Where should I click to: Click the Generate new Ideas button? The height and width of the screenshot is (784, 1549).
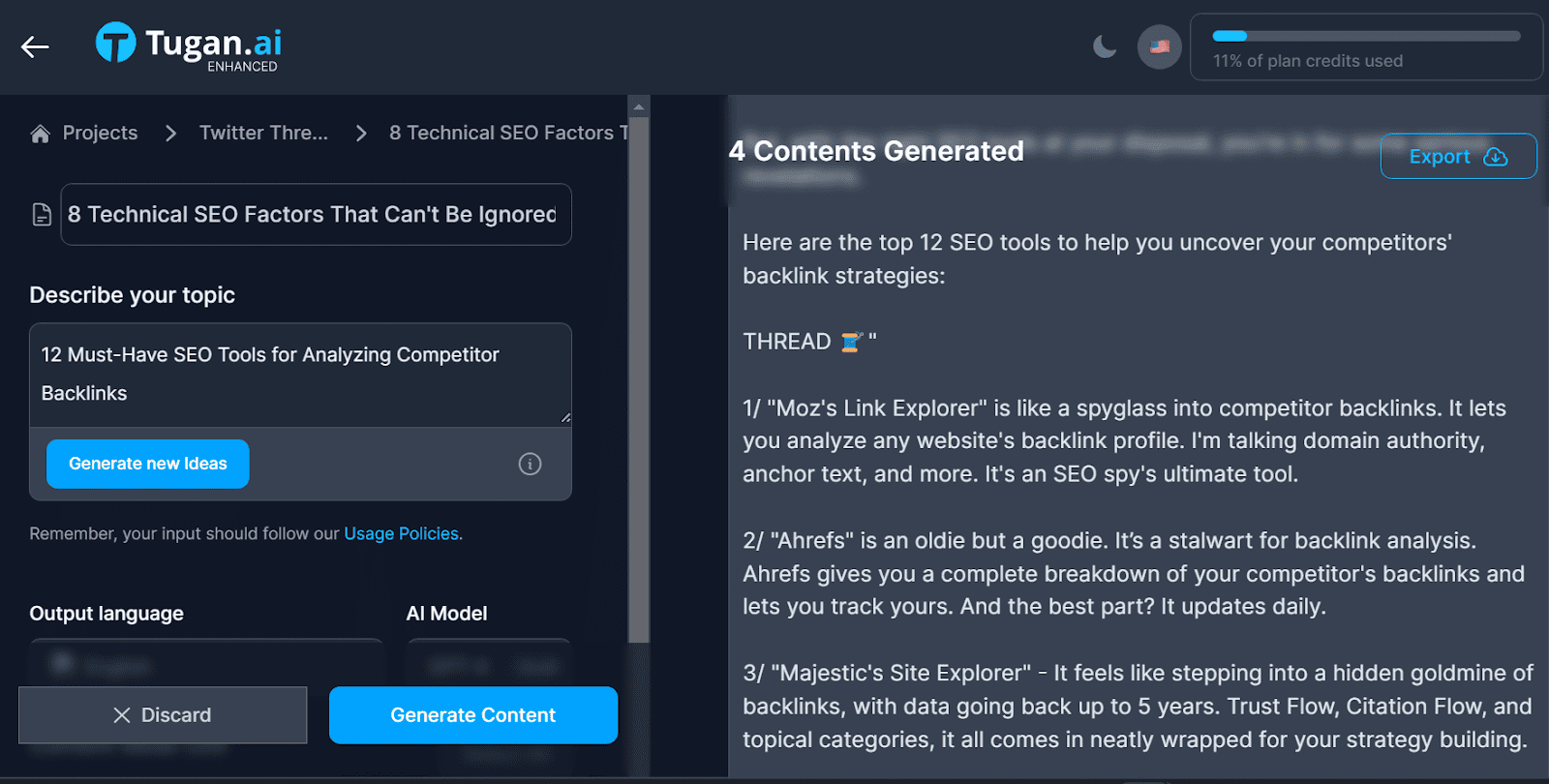(x=148, y=464)
